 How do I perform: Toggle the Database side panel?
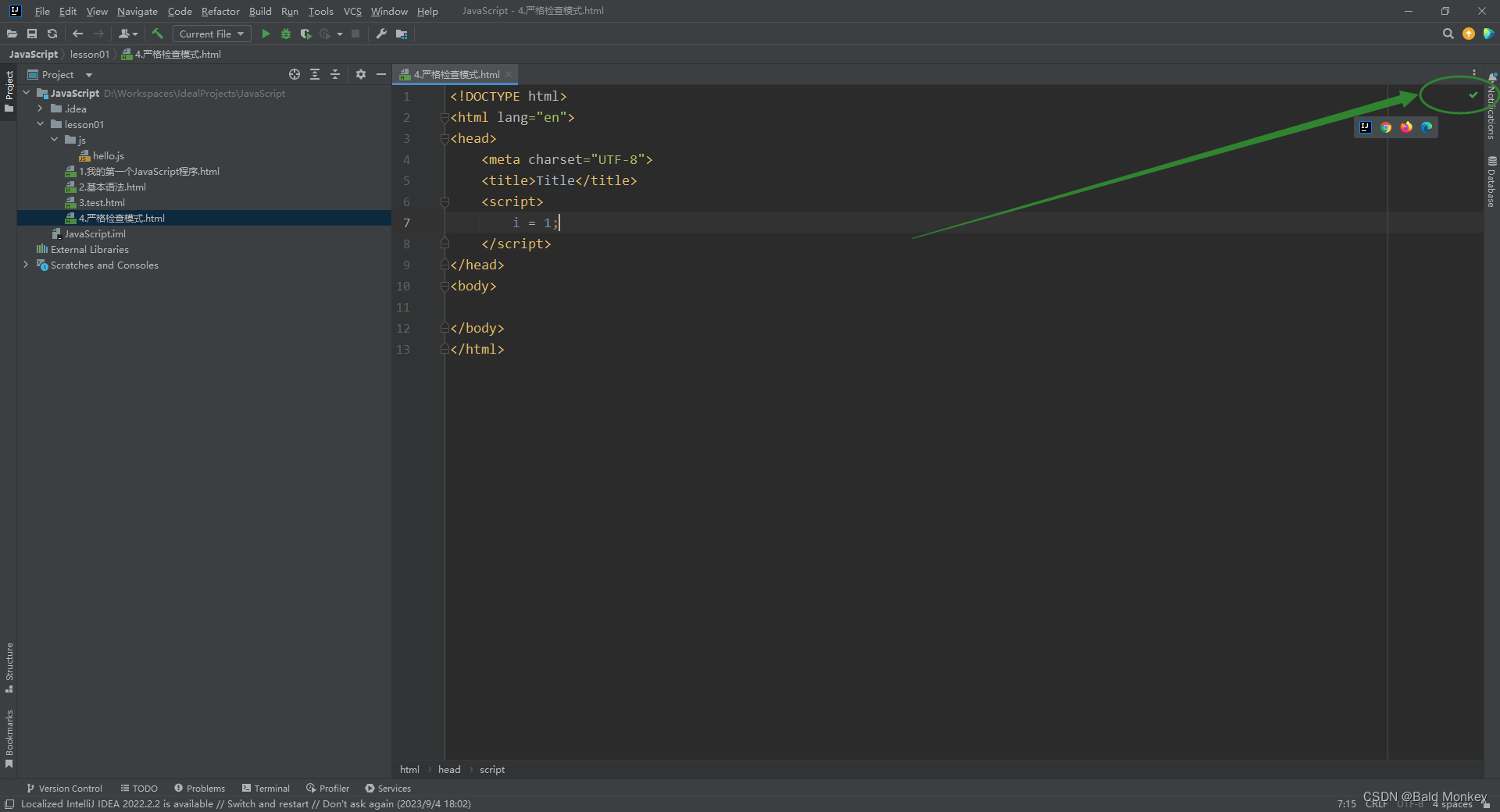(1491, 182)
